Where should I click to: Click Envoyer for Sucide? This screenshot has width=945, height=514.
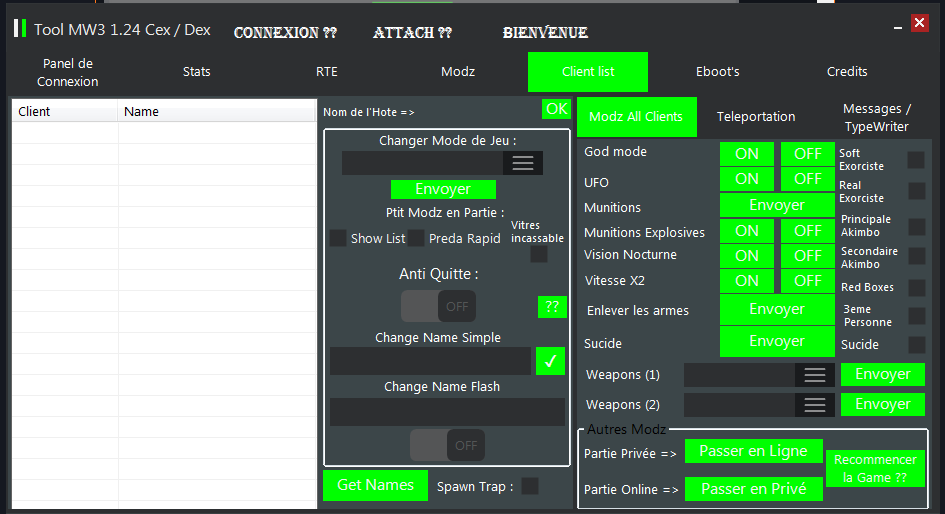point(777,341)
